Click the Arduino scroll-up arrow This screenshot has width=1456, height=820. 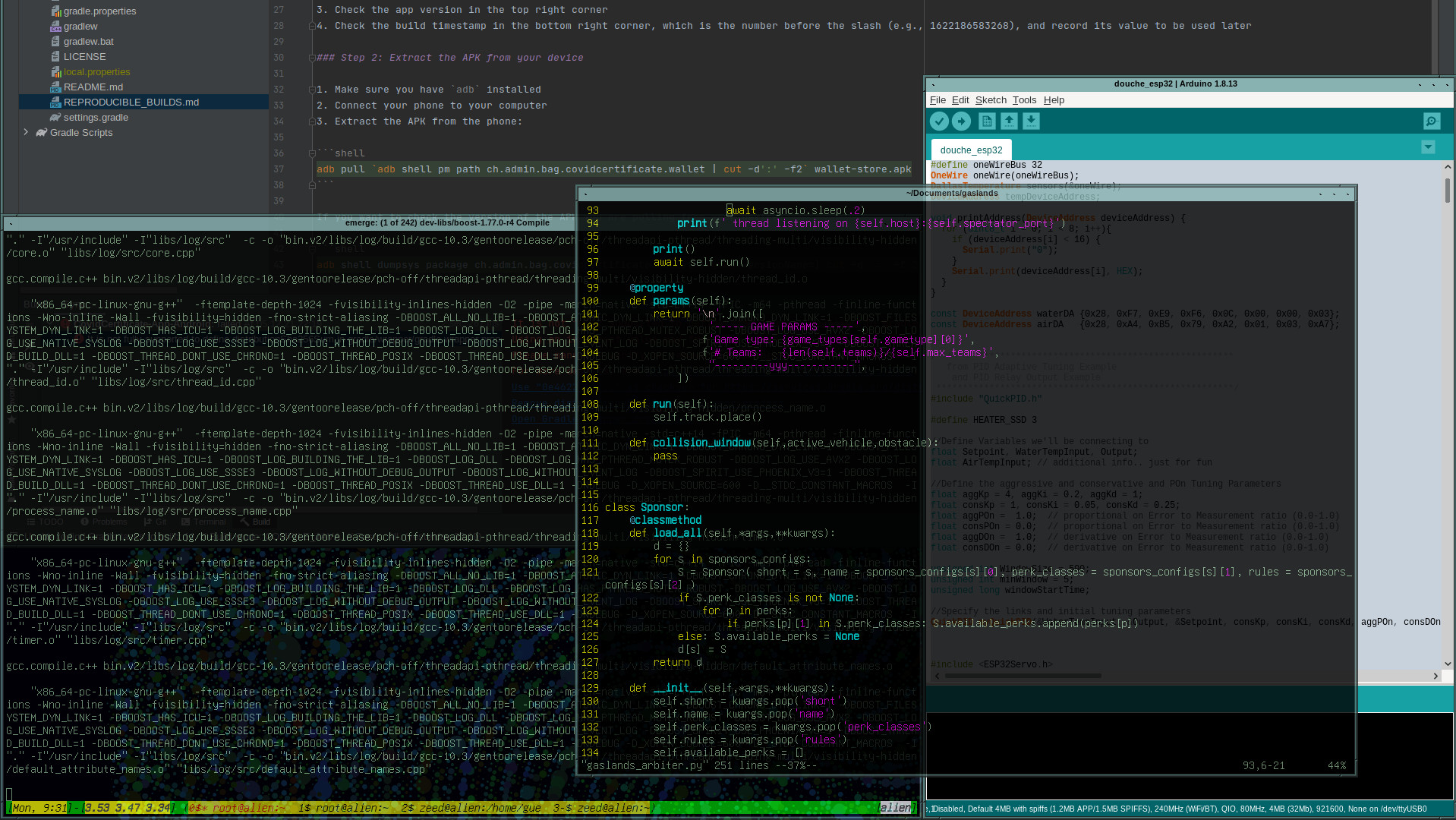point(1448,166)
